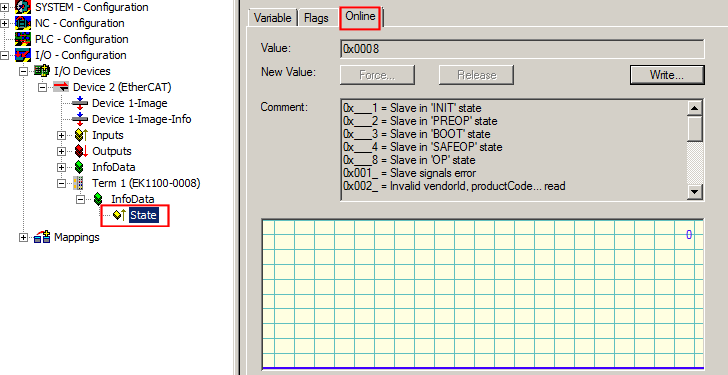
Task: Click the green InfoData icon under Device 2
Action: (79, 167)
